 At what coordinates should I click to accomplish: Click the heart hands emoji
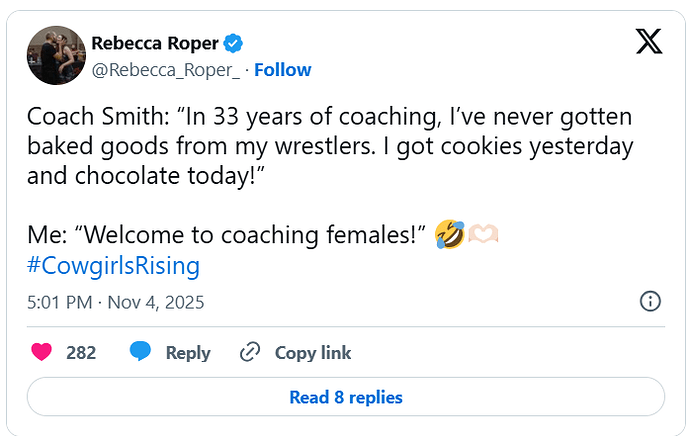(x=483, y=236)
